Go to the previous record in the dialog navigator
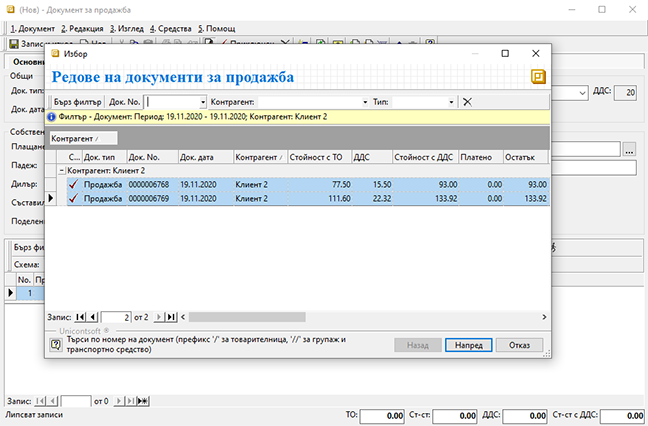Image resolution: width=648 pixels, height=426 pixels. (93, 317)
